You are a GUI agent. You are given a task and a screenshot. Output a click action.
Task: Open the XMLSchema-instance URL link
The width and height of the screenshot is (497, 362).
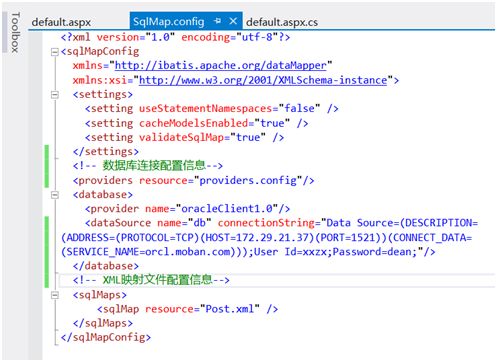point(263,80)
